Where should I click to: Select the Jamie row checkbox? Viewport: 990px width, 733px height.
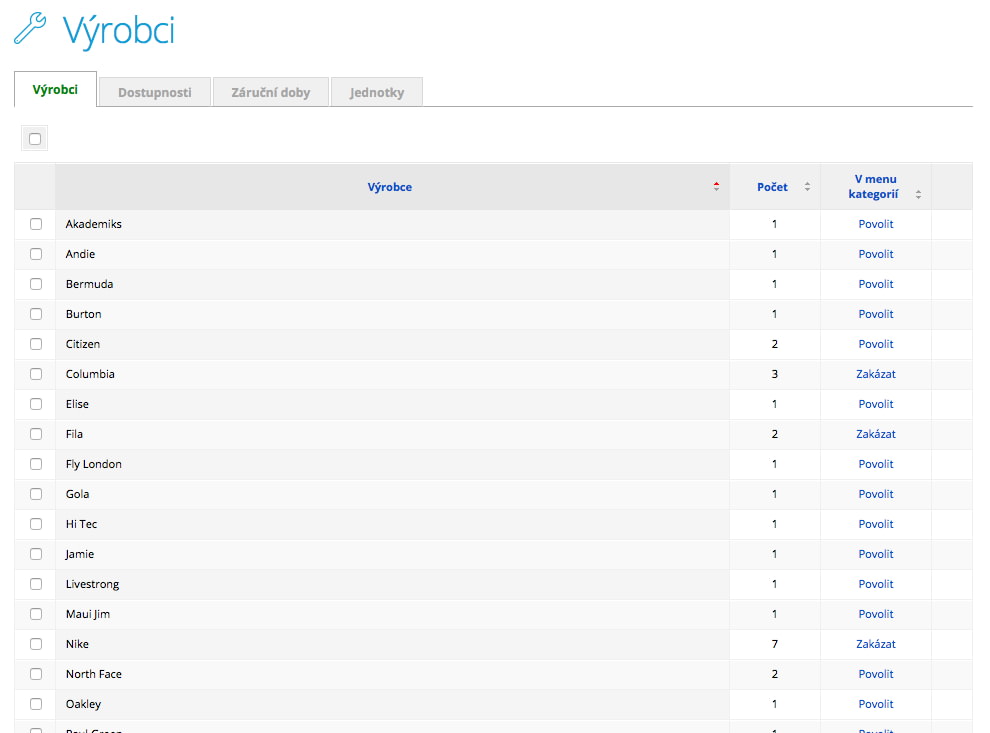36,554
